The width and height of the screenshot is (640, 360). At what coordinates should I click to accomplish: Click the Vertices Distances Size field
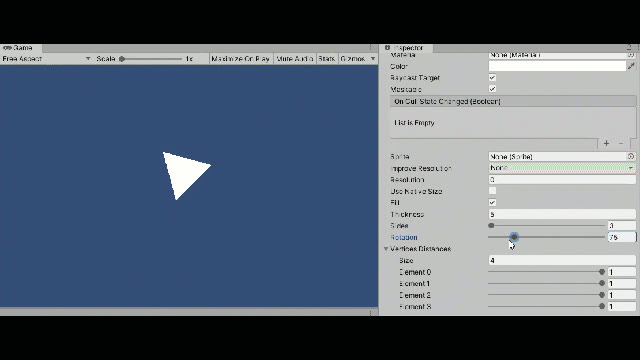[562, 260]
